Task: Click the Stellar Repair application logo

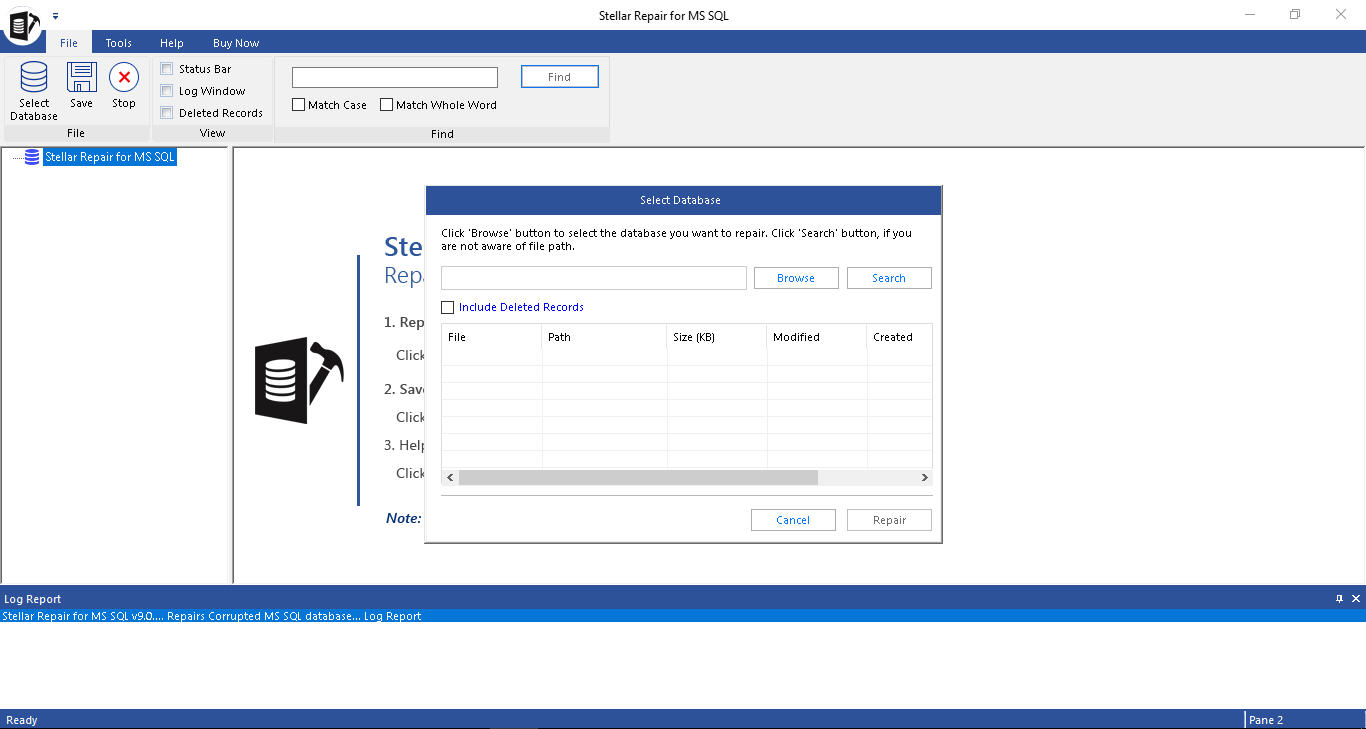Action: (22, 24)
